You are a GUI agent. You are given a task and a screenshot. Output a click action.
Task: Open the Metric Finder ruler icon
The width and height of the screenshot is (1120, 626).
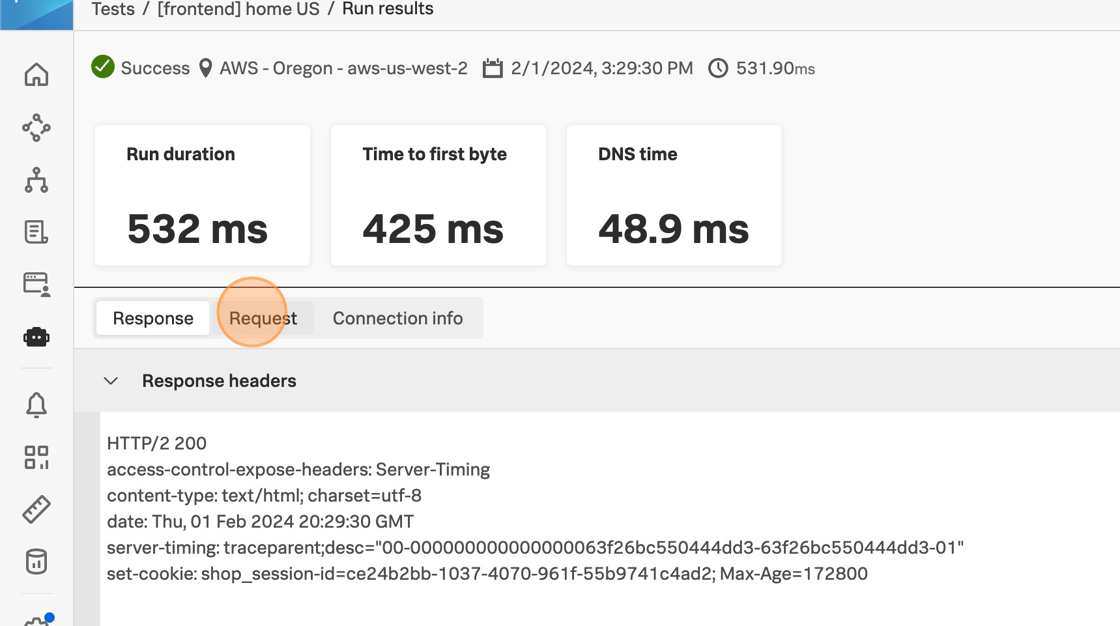point(36,509)
